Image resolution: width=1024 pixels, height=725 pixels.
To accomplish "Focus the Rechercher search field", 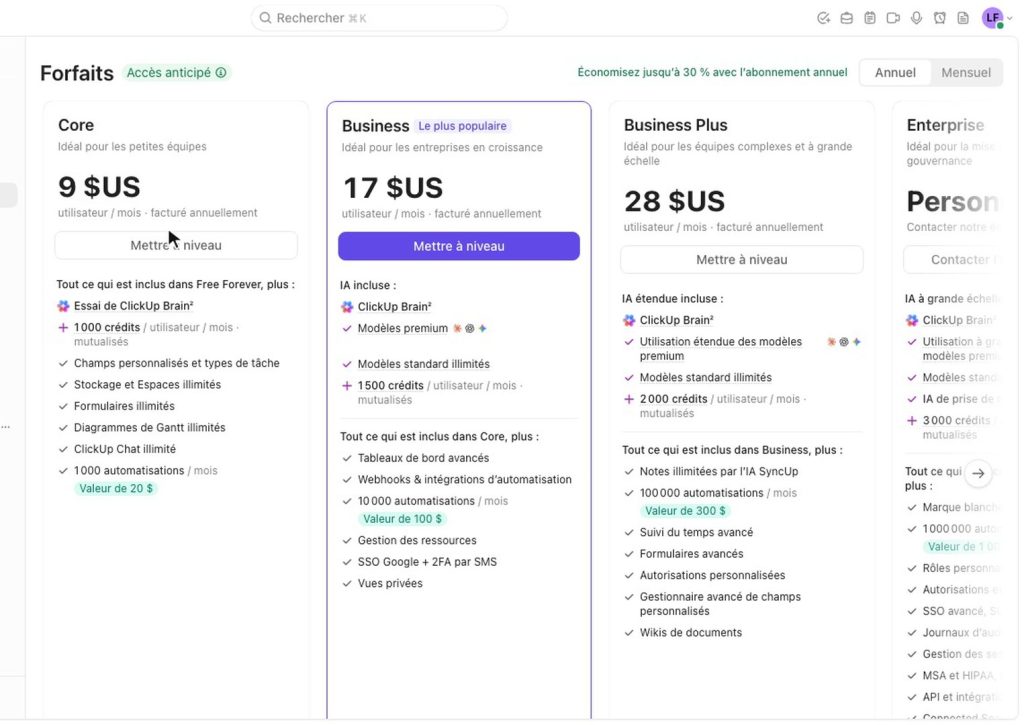I will [379, 18].
